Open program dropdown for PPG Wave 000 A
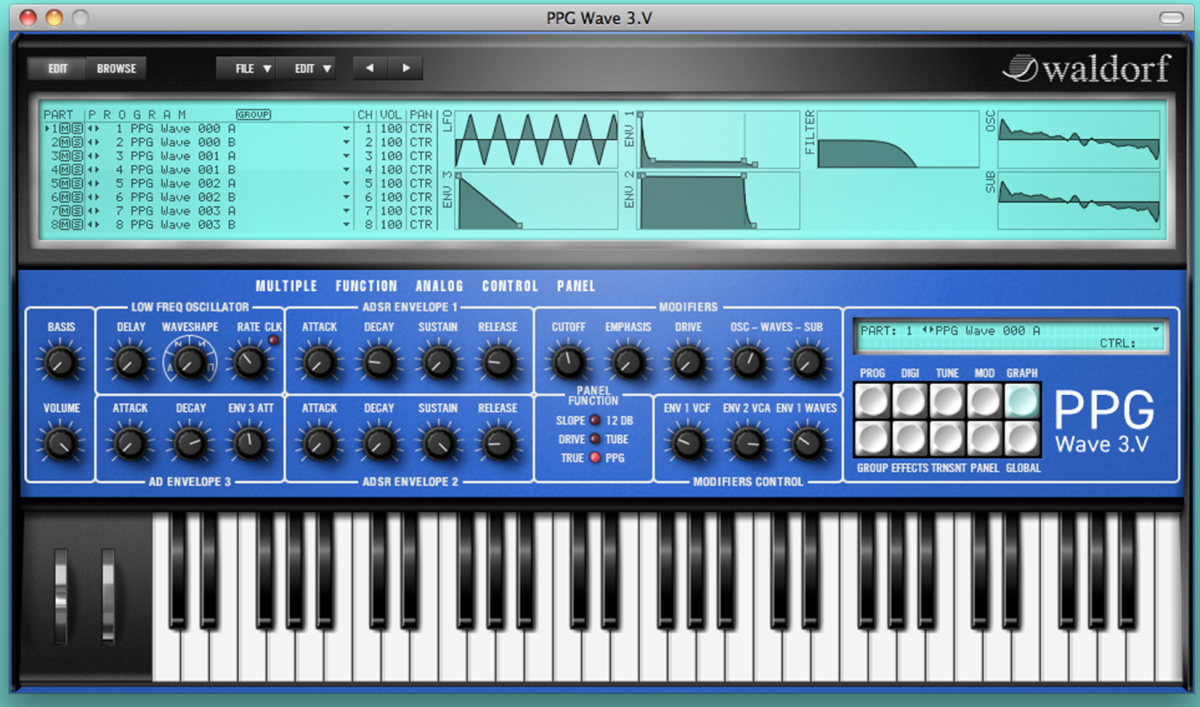The width and height of the screenshot is (1200, 707). 347,129
